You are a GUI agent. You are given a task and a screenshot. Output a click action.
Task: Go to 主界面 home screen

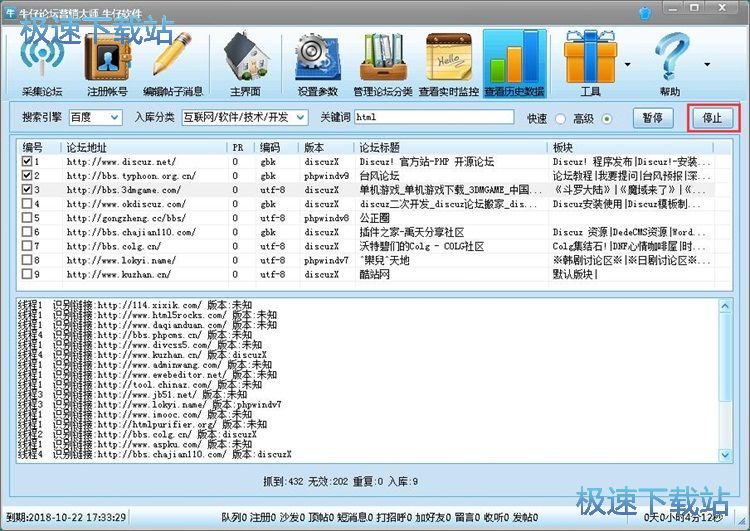(x=245, y=64)
